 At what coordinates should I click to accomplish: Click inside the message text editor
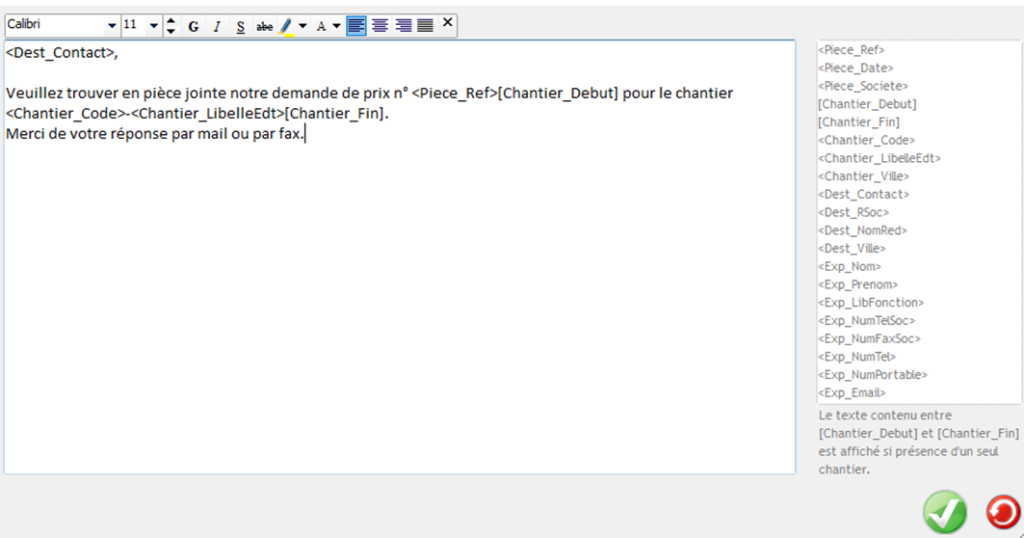tap(400, 257)
